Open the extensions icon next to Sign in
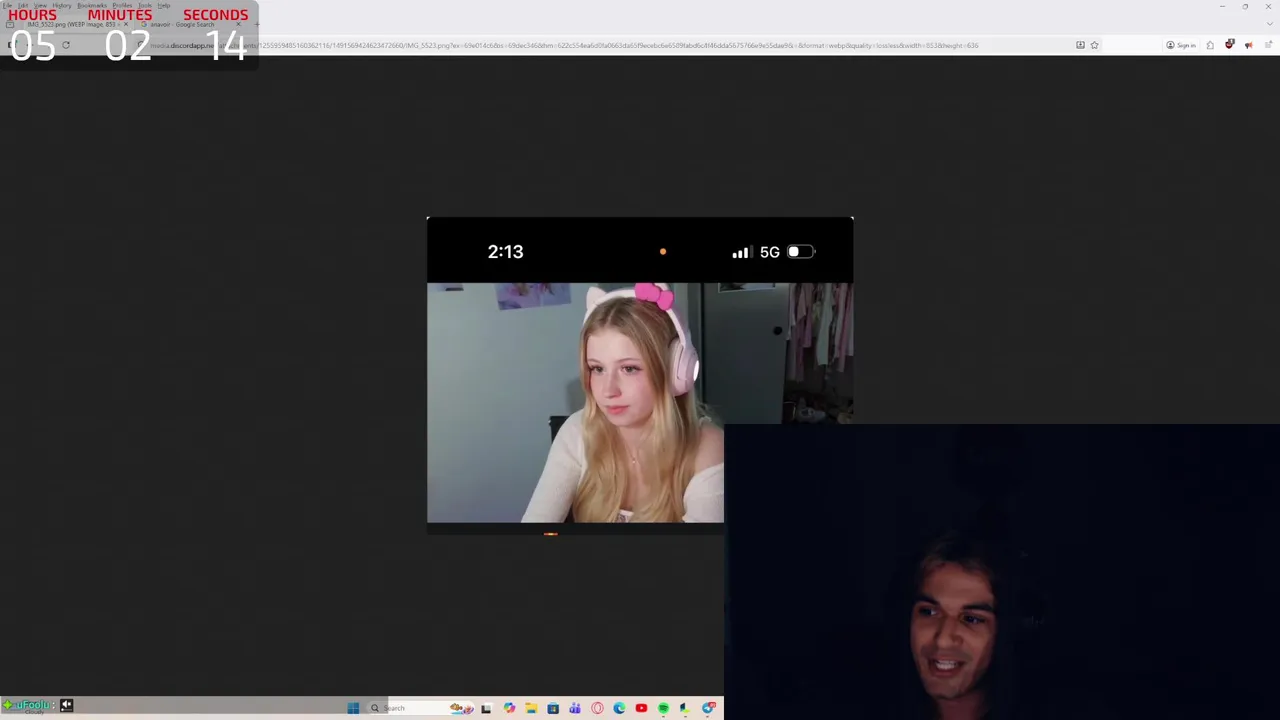1280x720 pixels. 1210,45
